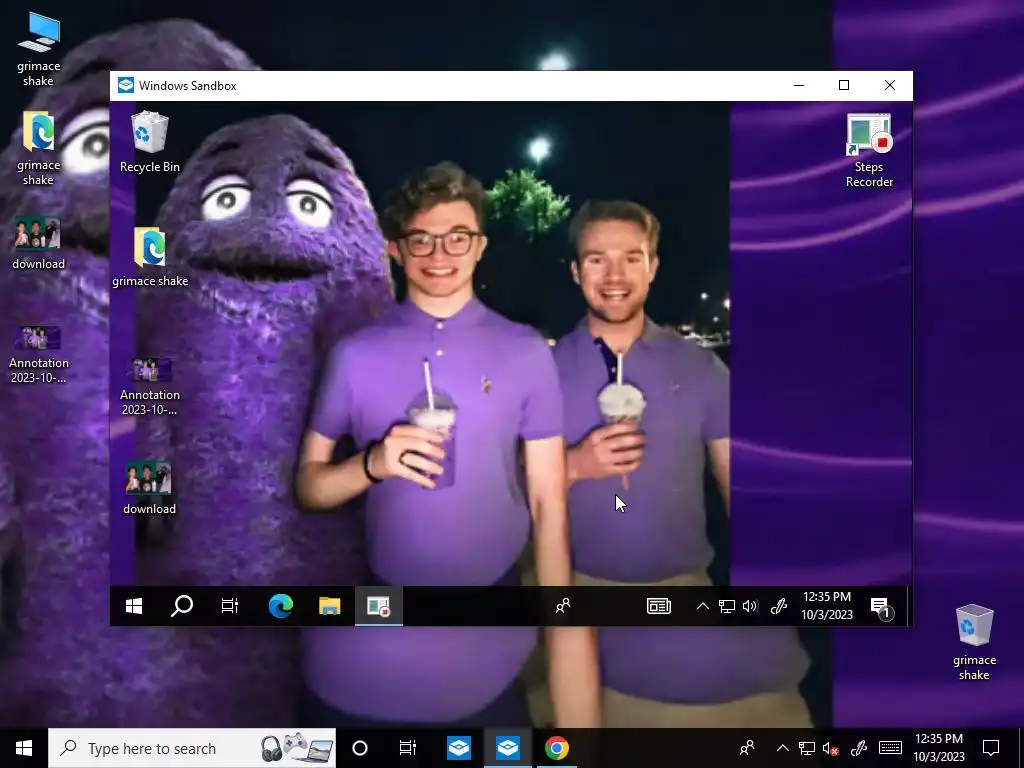Open the pen workspace icon in the Sandbox tray
This screenshot has height=768, width=1024.
pyautogui.click(x=778, y=606)
